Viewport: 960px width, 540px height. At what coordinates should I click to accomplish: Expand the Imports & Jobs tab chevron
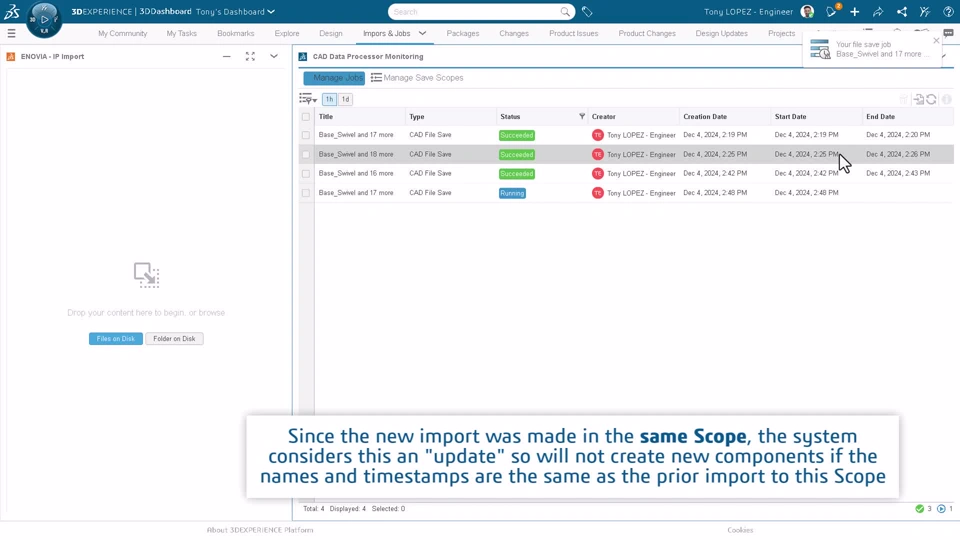[x=422, y=34]
